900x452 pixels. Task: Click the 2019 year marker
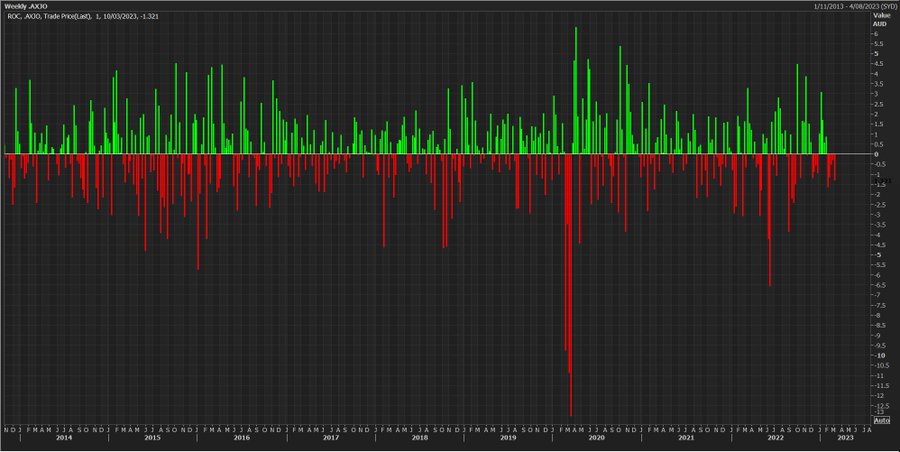pyautogui.click(x=508, y=438)
